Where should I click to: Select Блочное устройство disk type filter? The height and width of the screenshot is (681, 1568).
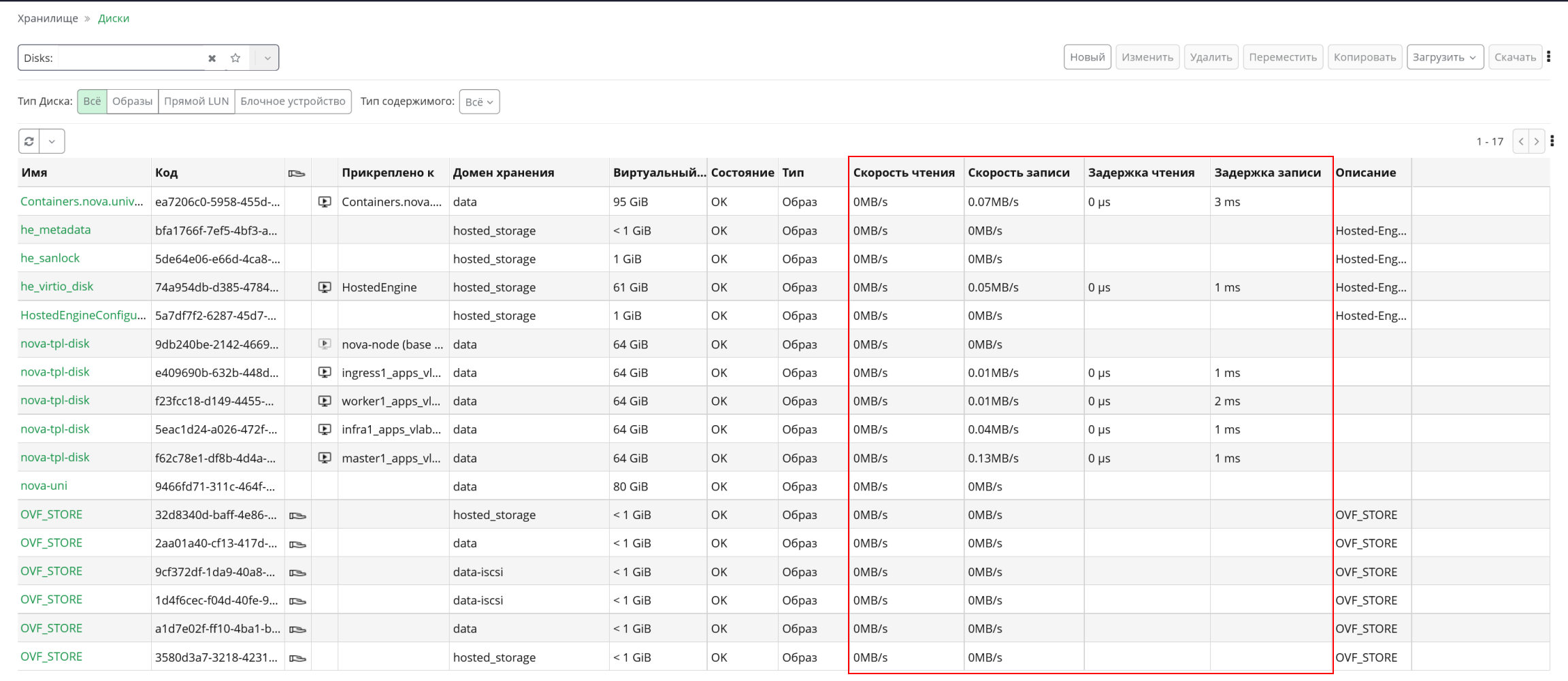point(293,101)
